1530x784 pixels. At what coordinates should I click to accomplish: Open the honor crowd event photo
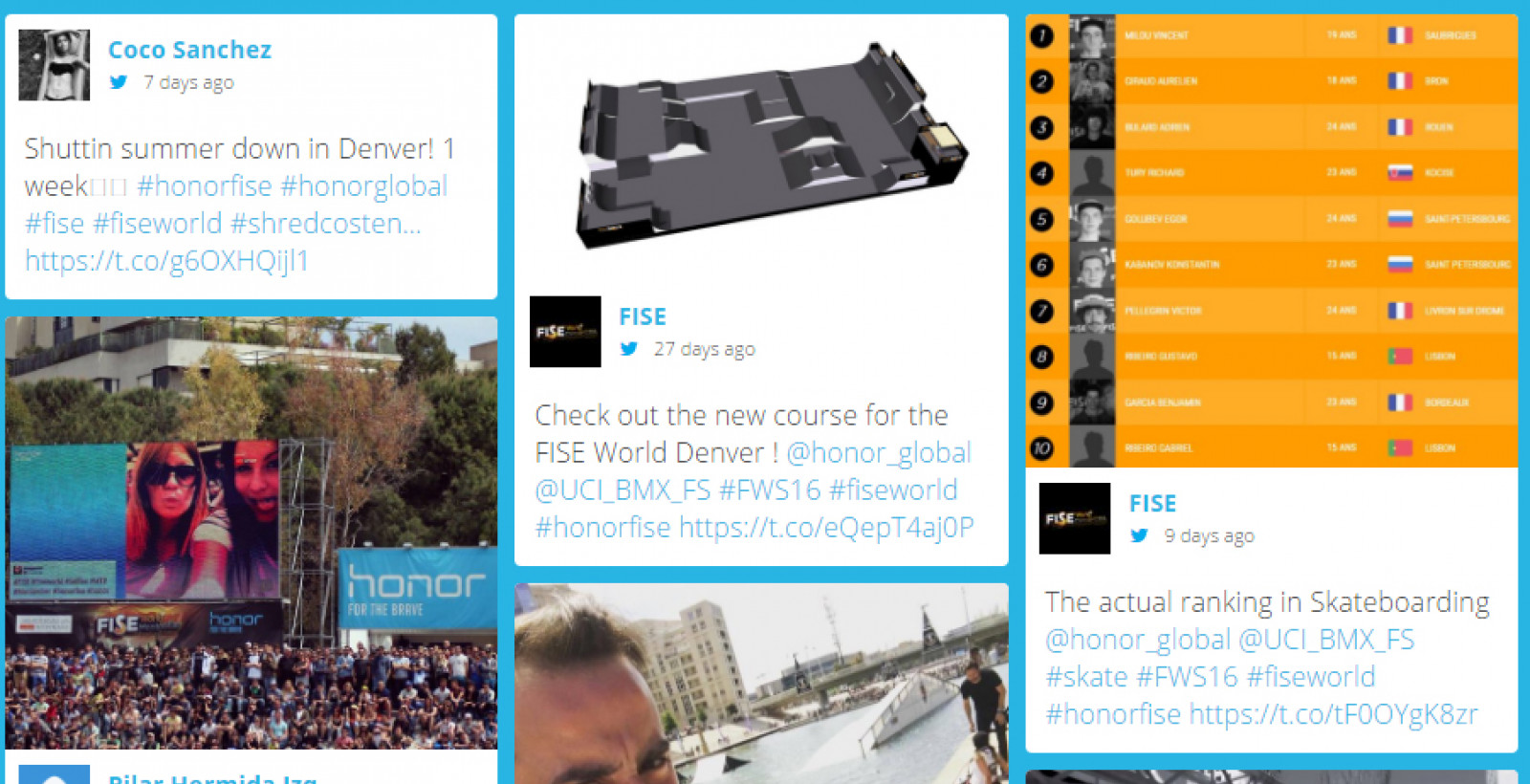251,533
